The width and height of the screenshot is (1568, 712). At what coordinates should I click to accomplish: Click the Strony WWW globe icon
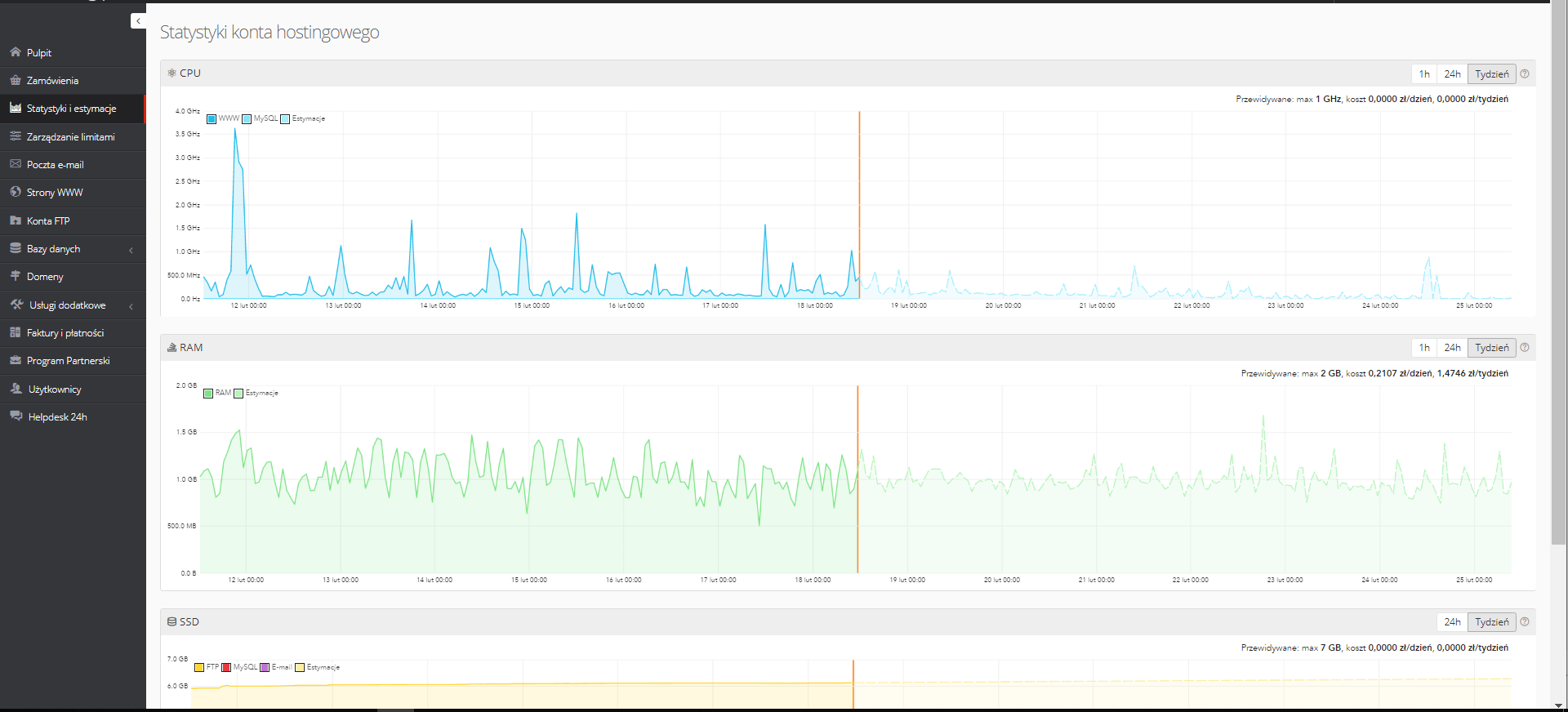coord(16,192)
